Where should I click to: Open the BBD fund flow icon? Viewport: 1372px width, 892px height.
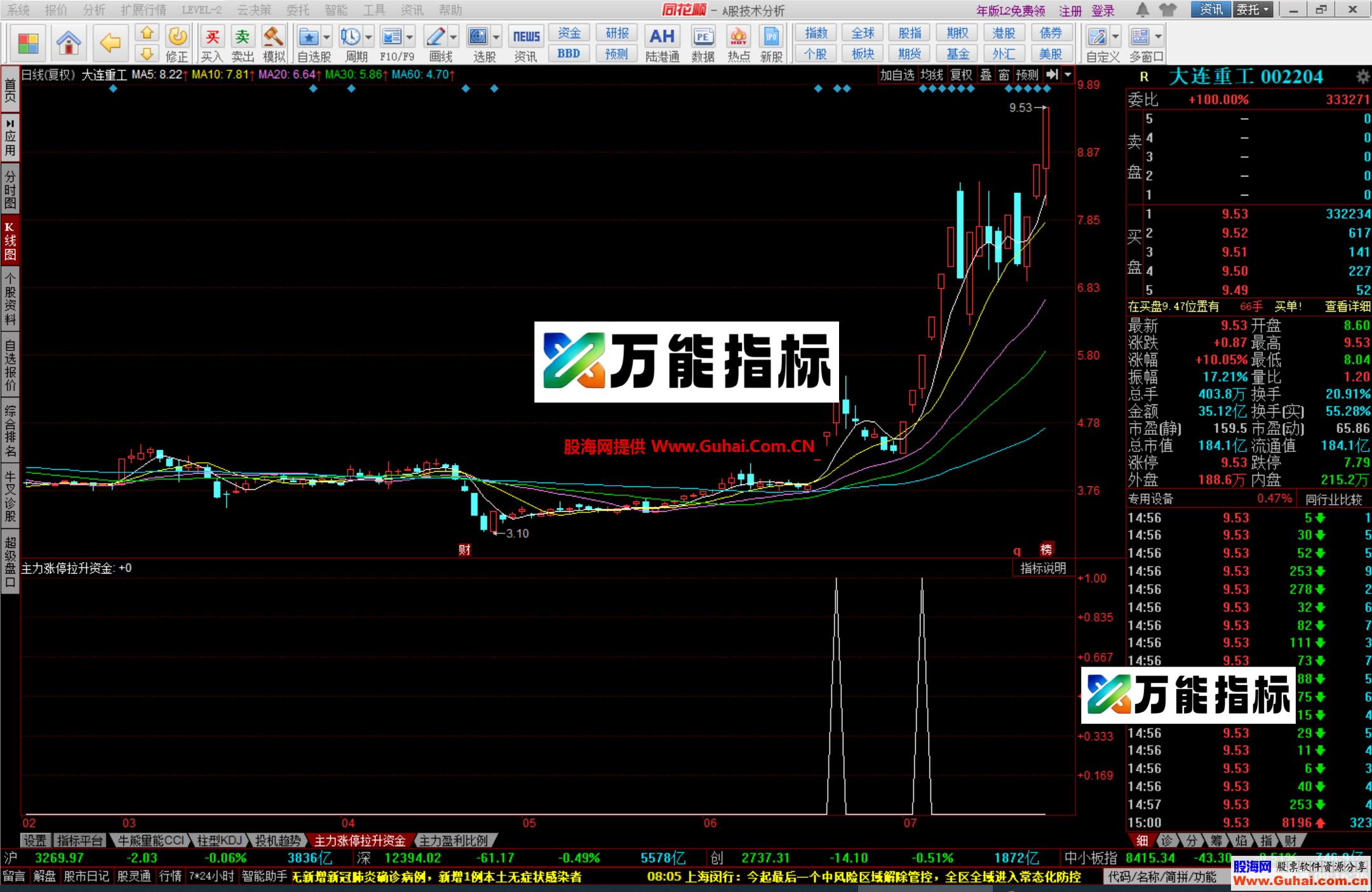click(x=568, y=53)
